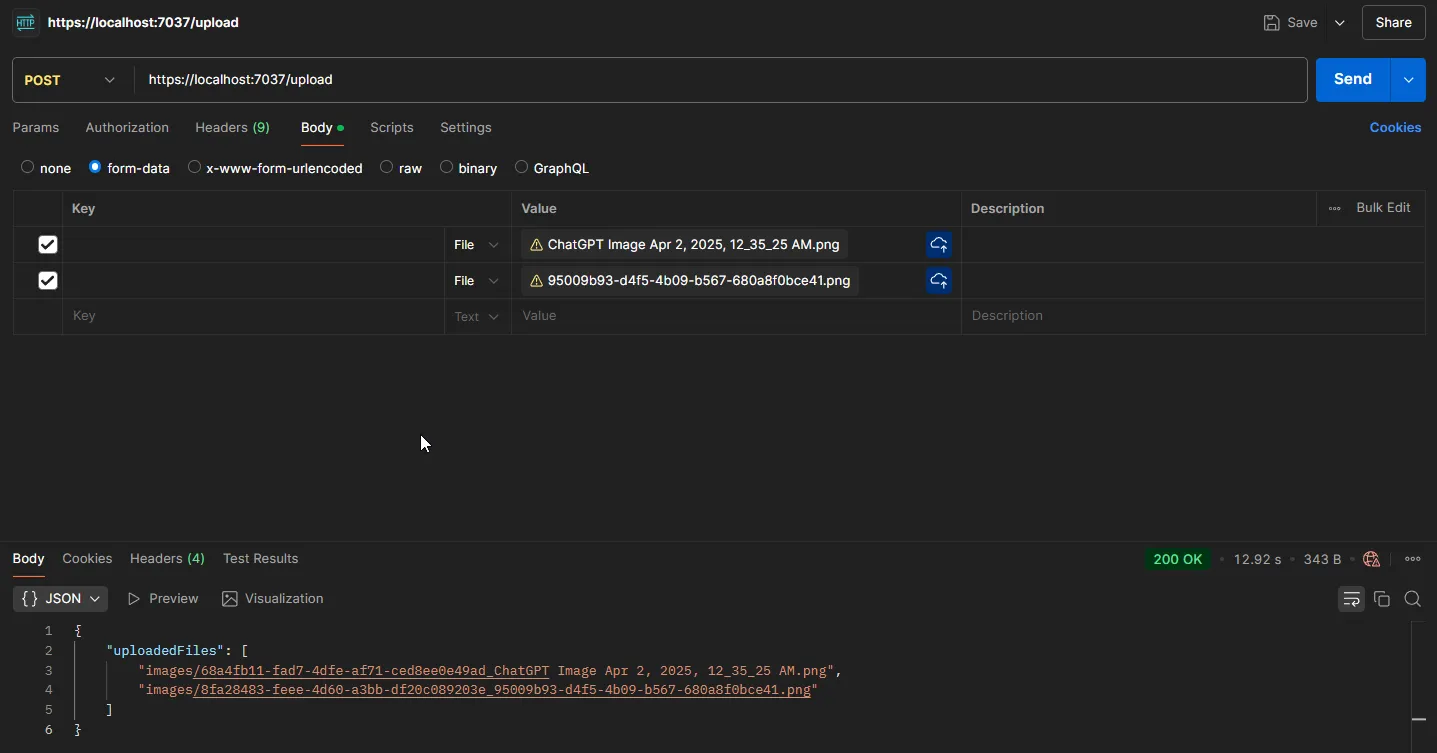Viewport: 1437px width, 753px height.
Task: Open the Send button dropdown arrow
Action: pyautogui.click(x=1408, y=80)
